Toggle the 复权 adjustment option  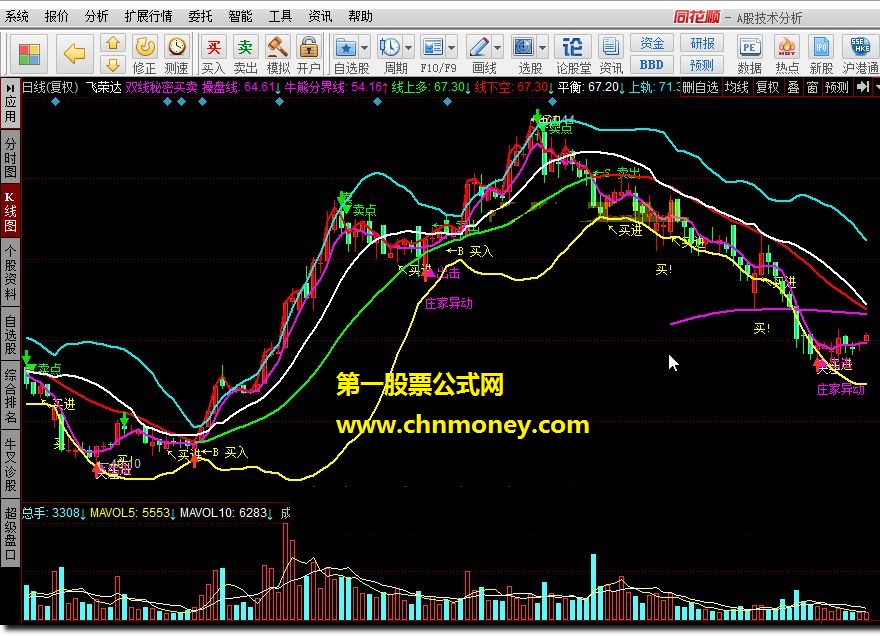[x=767, y=87]
